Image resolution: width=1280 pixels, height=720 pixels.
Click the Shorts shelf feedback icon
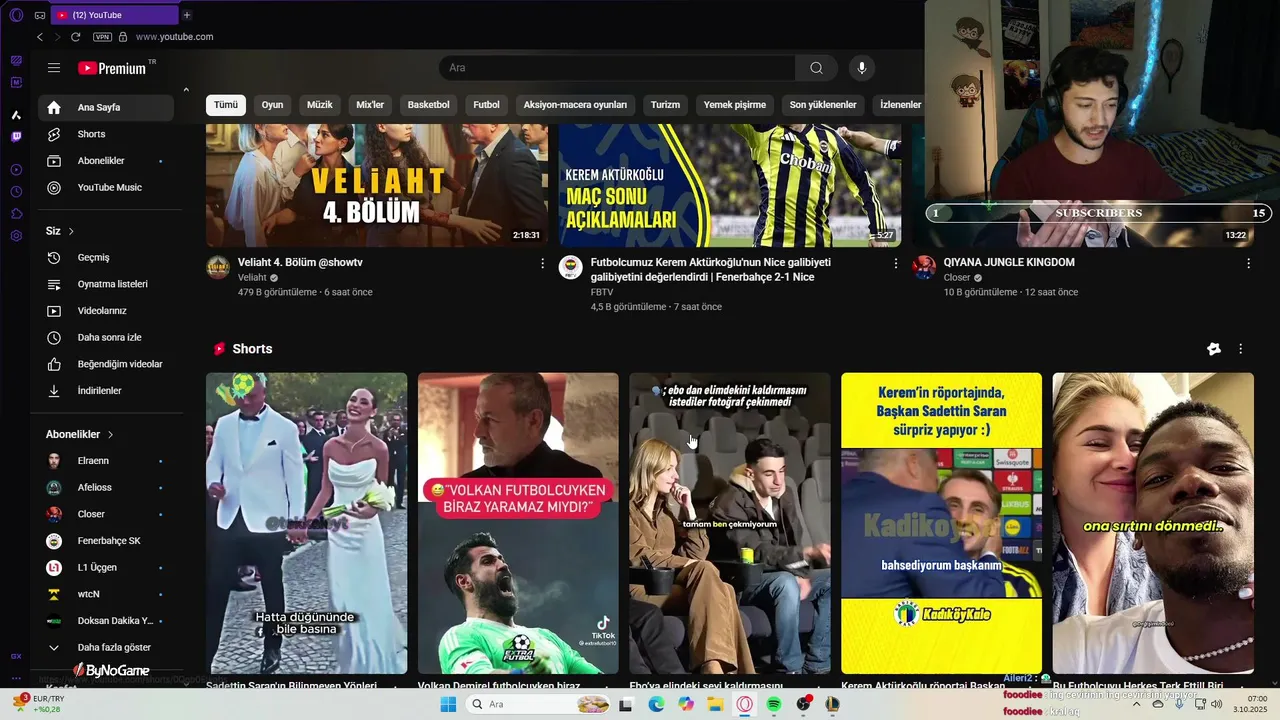1214,349
